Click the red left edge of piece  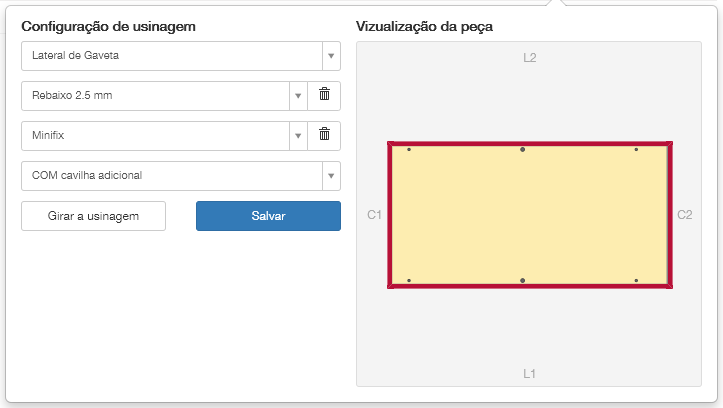click(x=390, y=215)
